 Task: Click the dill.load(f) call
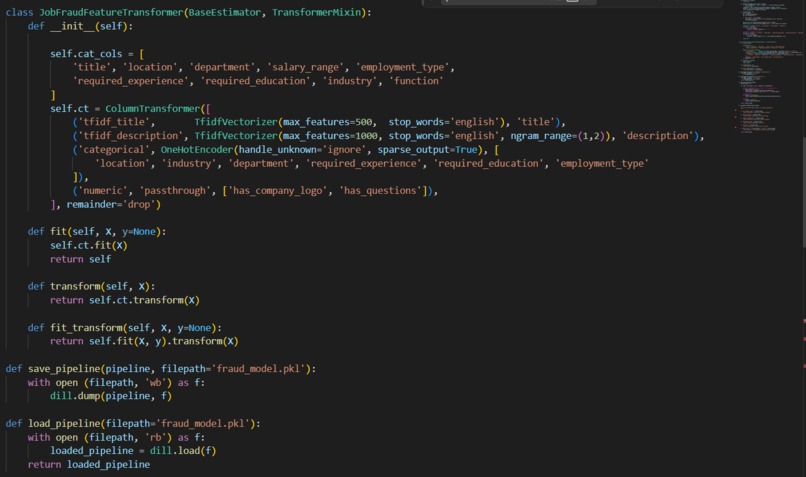pyautogui.click(x=183, y=451)
